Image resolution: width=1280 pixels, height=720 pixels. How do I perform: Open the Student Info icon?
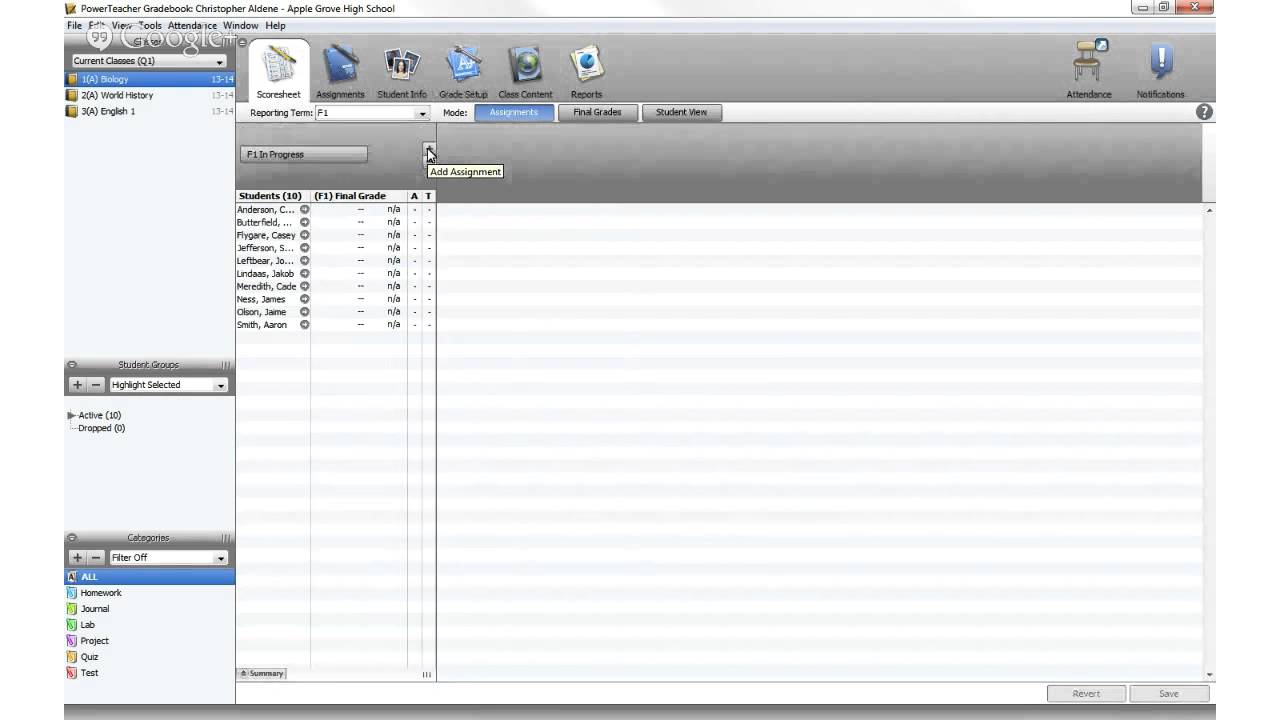tap(402, 72)
